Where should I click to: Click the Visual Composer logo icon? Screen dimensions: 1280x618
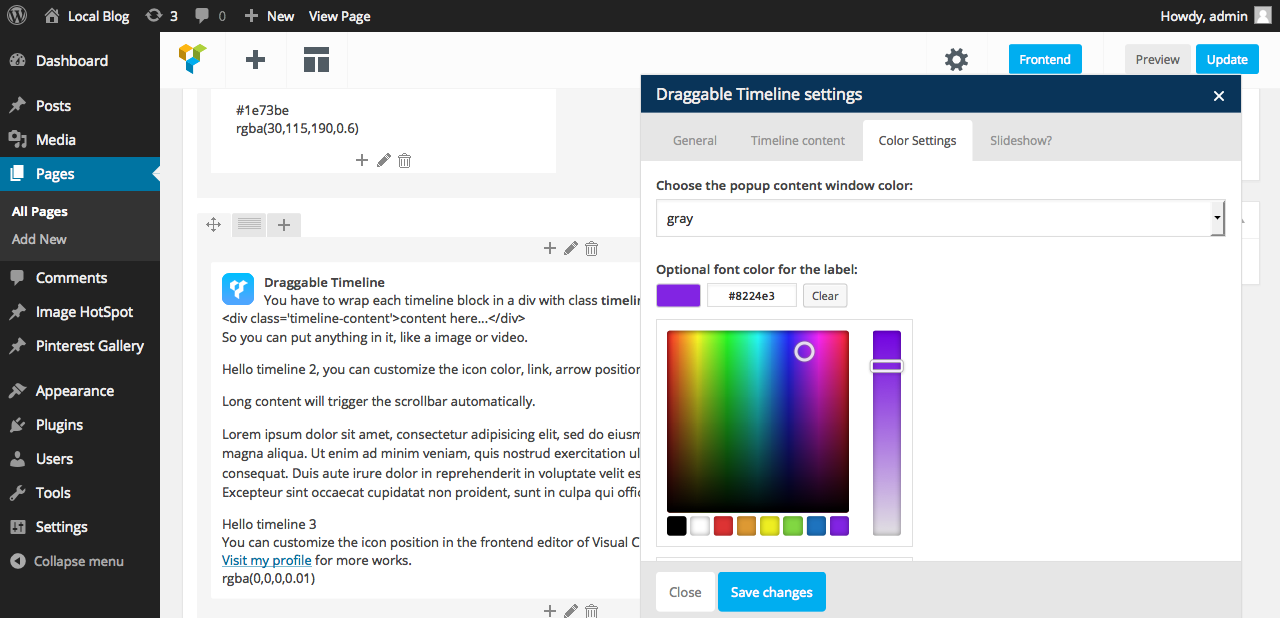[193, 59]
